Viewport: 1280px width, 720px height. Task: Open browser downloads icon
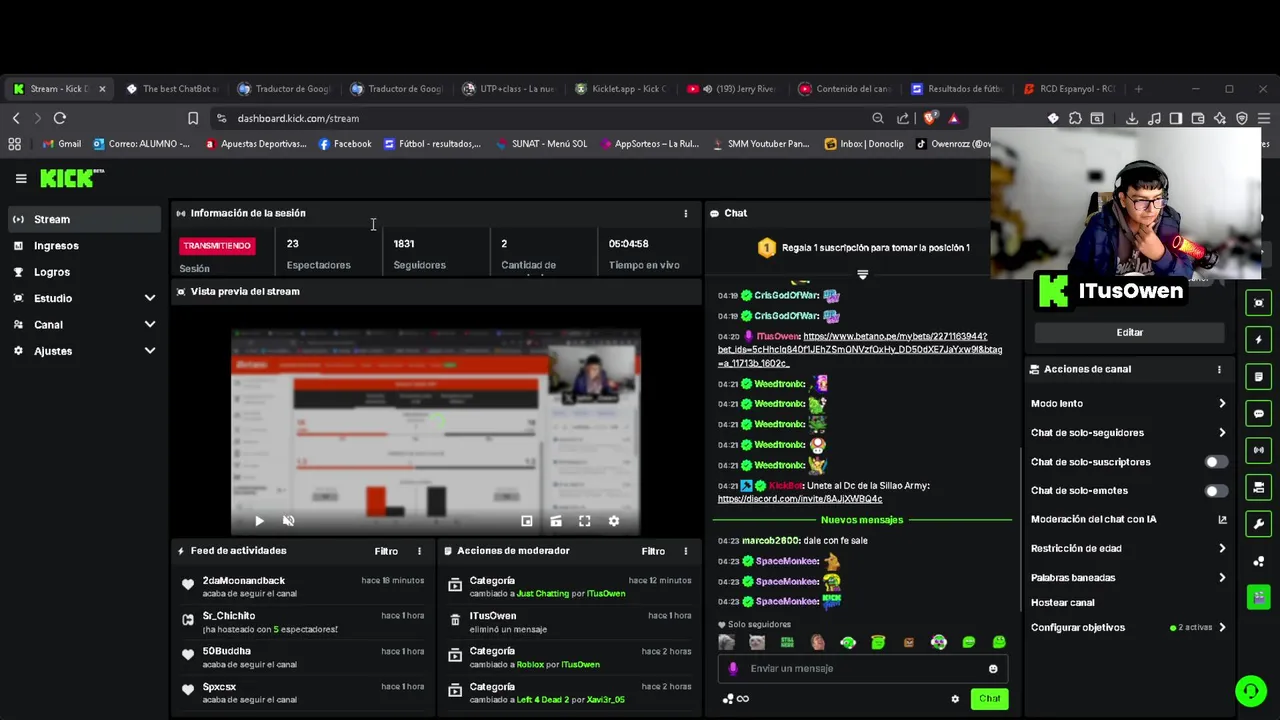point(1132,118)
